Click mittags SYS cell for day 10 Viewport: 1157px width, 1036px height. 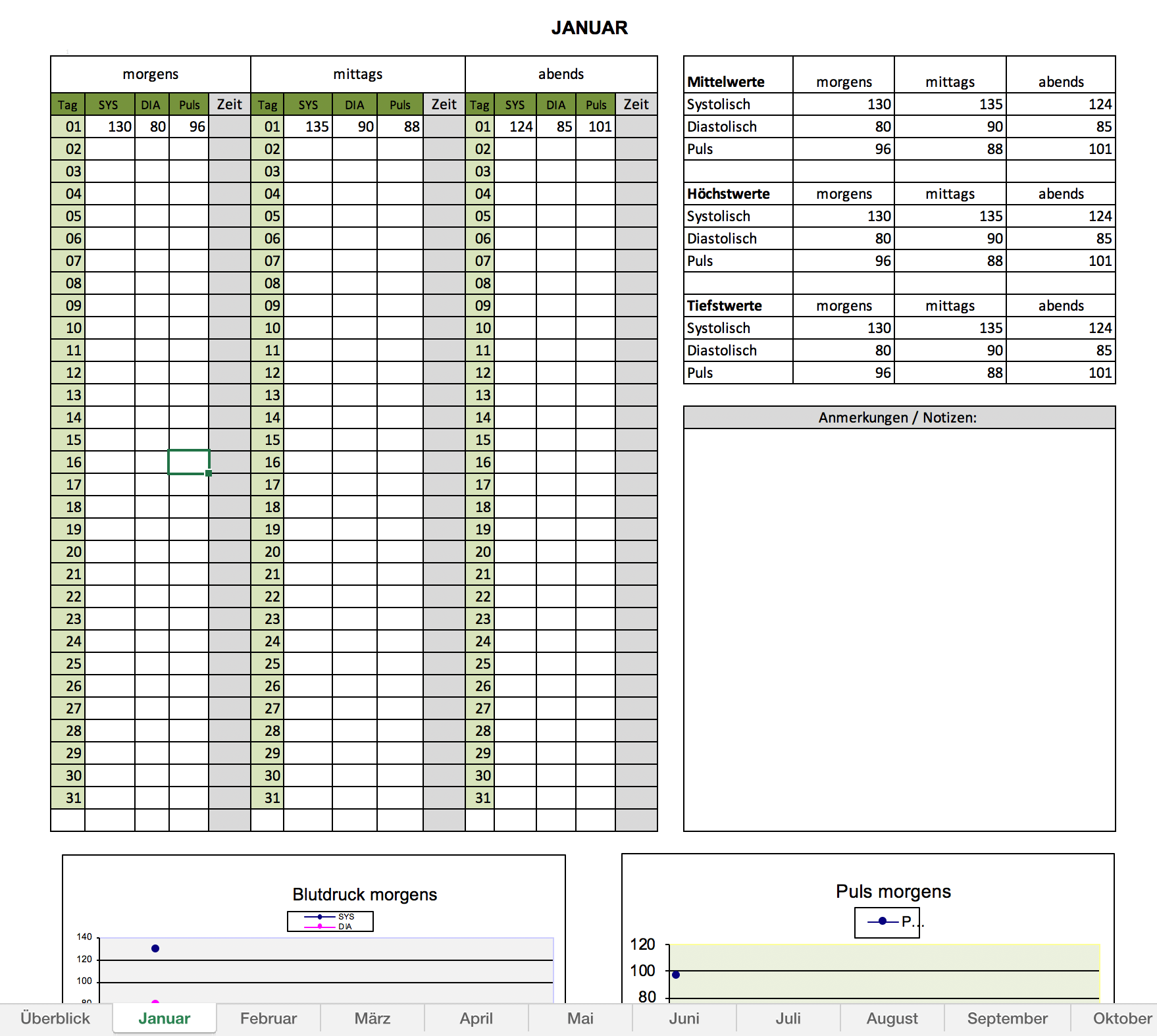tap(308, 328)
